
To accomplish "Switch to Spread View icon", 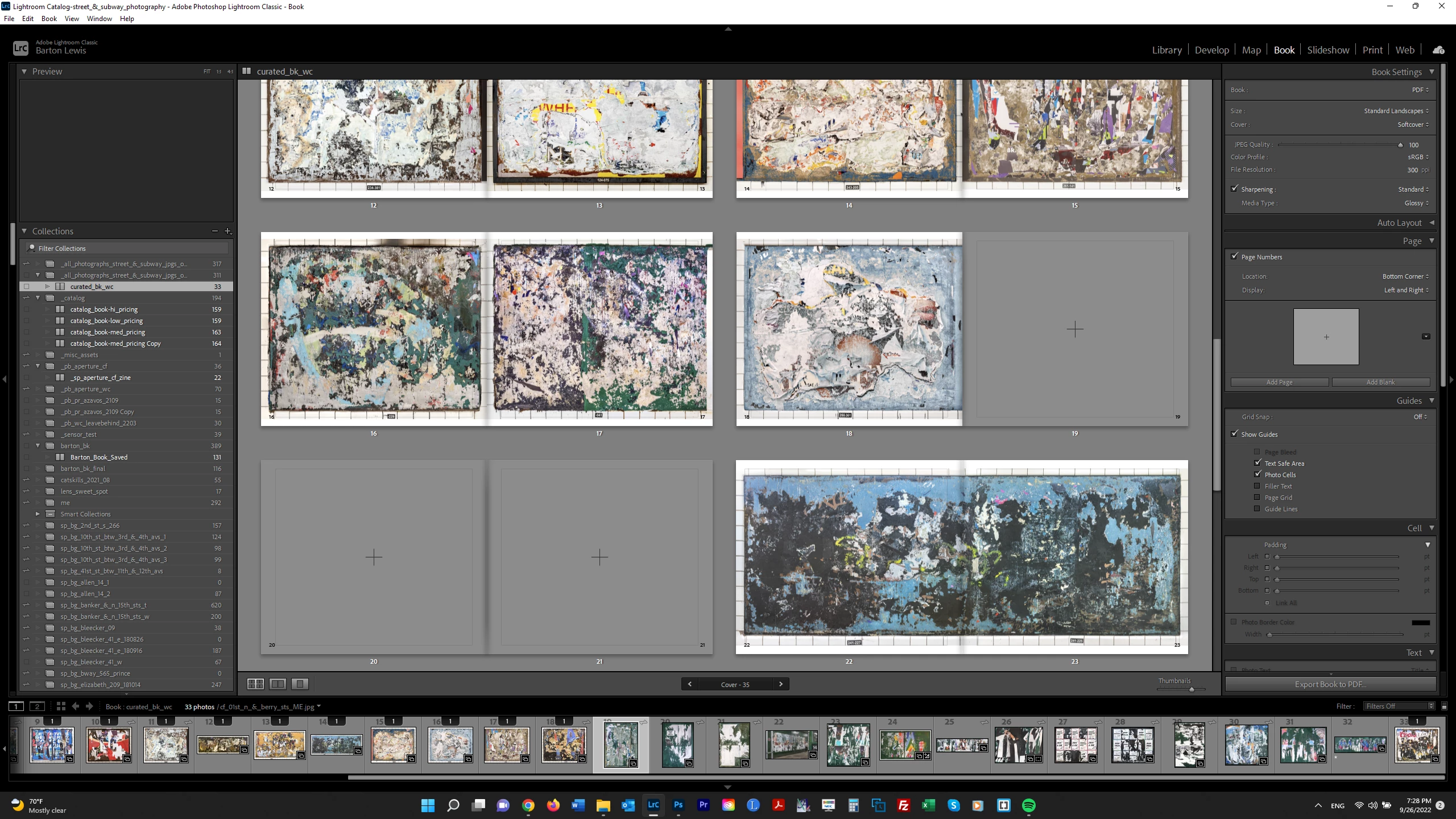I will [278, 684].
